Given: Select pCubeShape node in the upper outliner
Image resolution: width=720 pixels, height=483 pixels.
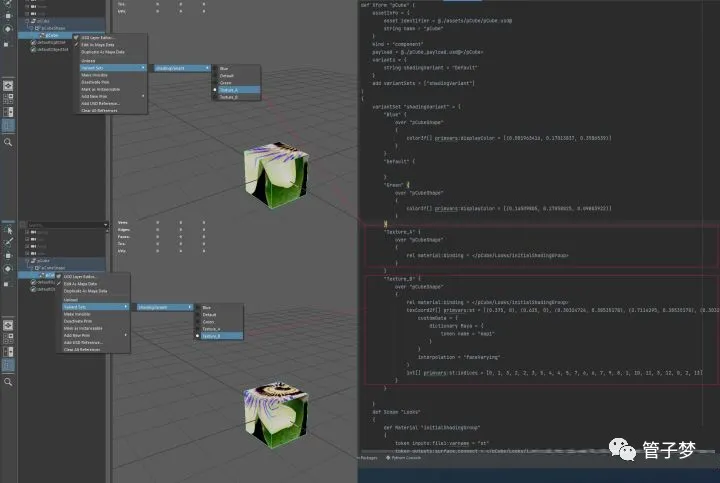Looking at the screenshot, I should point(52,27).
